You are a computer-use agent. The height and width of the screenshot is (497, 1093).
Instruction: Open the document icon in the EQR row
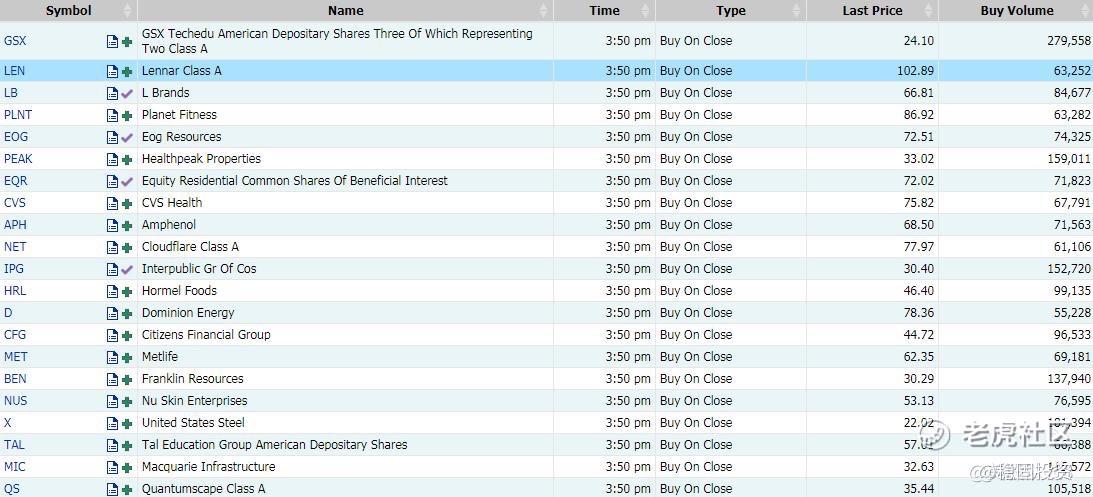click(x=112, y=181)
